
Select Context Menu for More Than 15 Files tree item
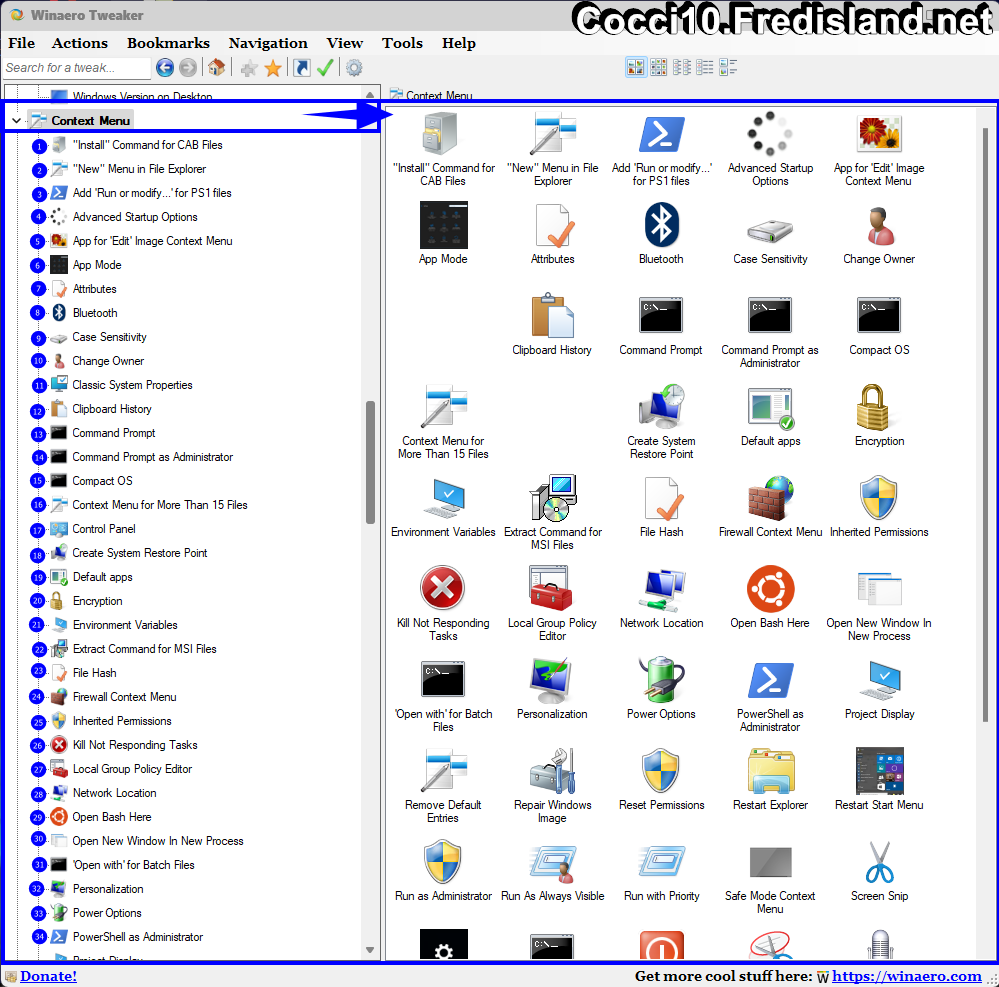click(x=160, y=505)
